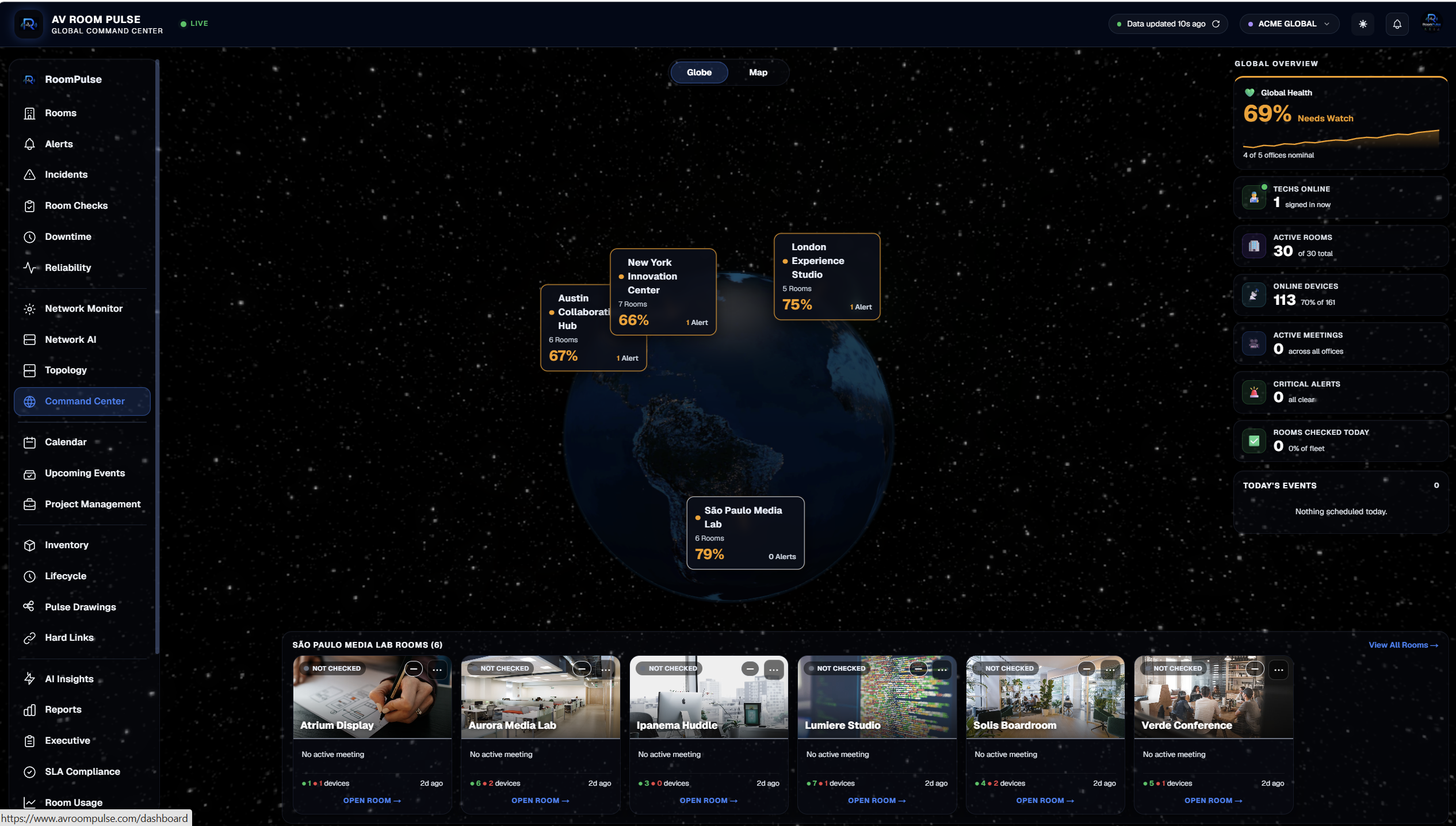Click the minus button on Atrium Display
This screenshot has width=1456, height=826.
click(414, 669)
